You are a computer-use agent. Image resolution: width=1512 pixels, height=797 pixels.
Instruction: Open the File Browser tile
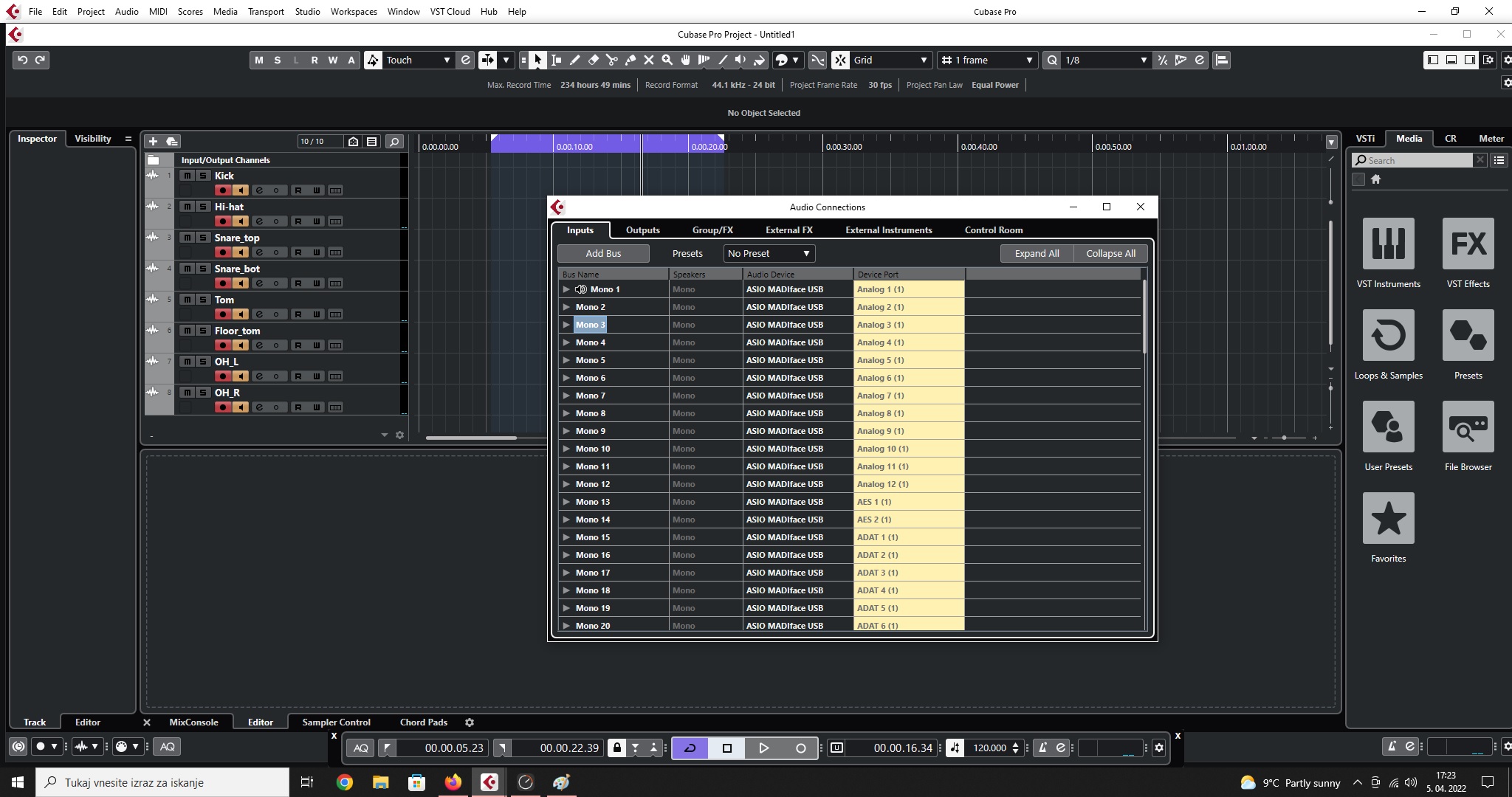tap(1468, 436)
